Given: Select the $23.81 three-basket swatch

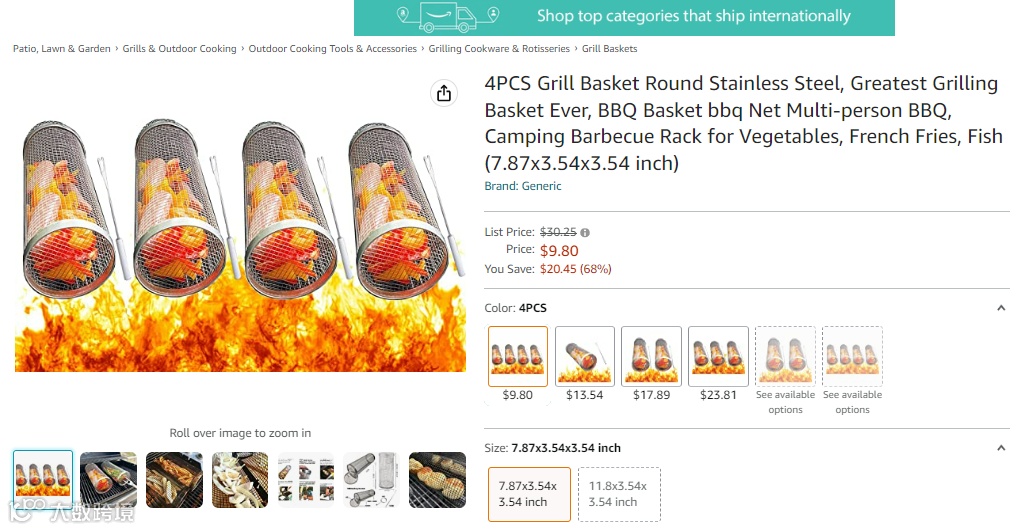Looking at the screenshot, I should [718, 356].
